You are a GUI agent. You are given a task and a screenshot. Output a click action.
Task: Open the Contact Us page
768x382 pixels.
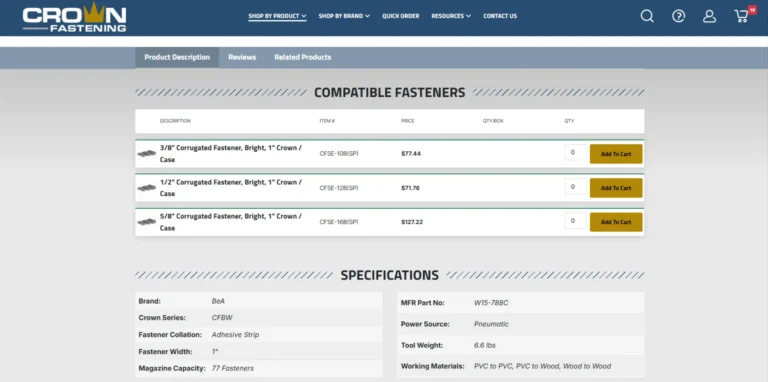pyautogui.click(x=500, y=16)
